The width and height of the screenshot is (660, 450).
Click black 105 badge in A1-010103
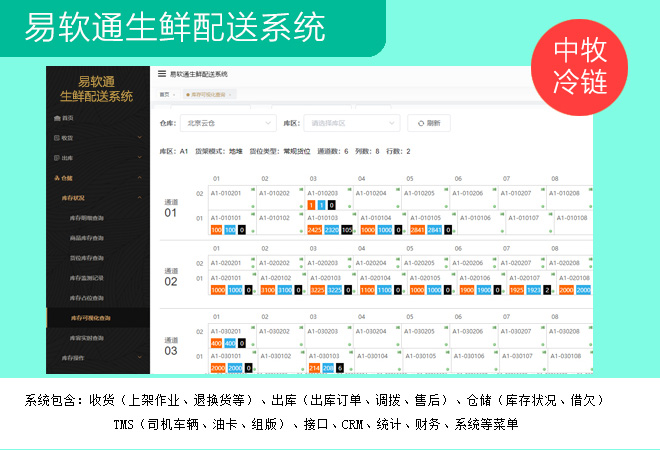click(347, 230)
